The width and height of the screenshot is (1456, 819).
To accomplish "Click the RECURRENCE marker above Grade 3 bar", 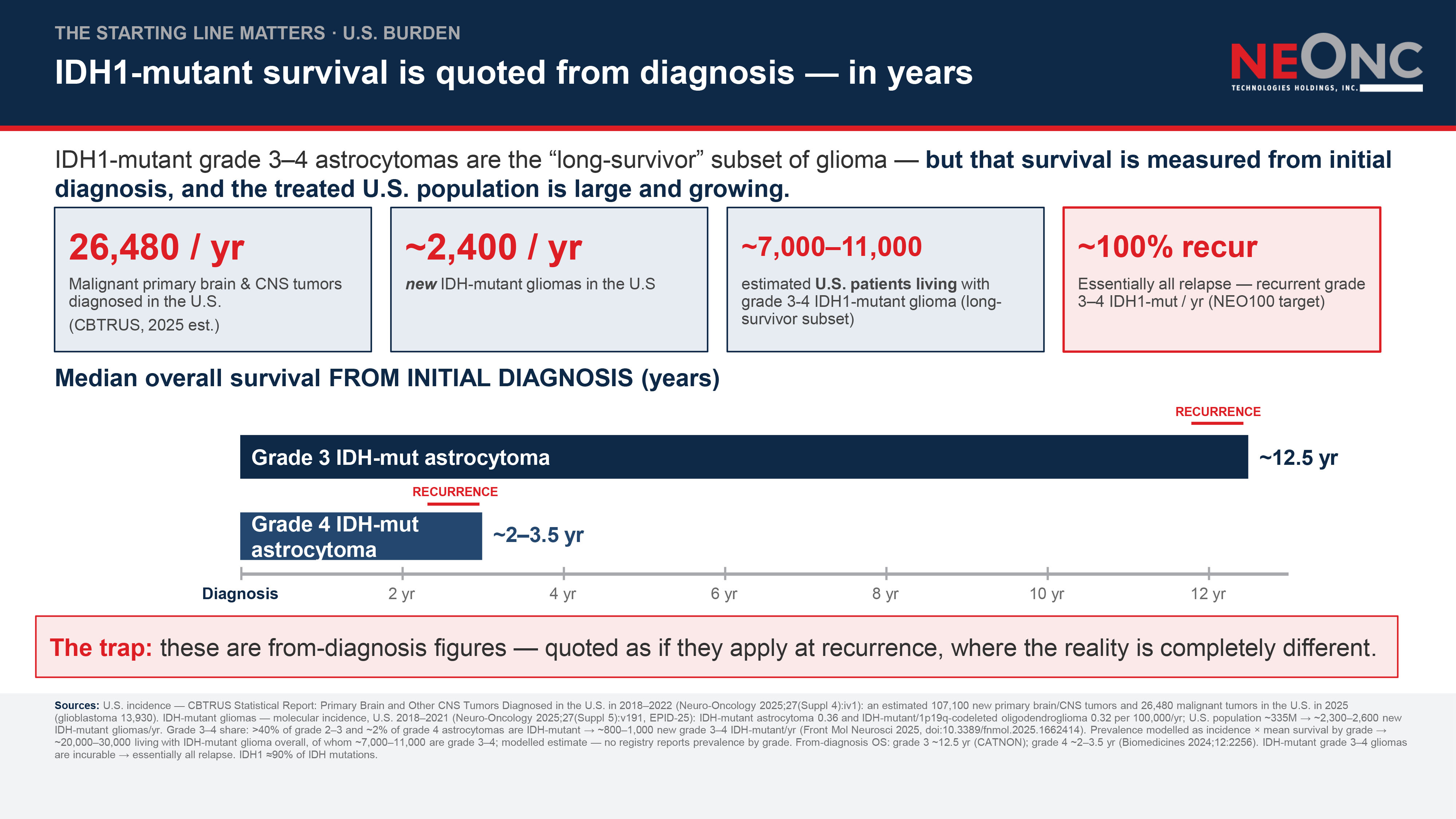I will (x=1218, y=414).
